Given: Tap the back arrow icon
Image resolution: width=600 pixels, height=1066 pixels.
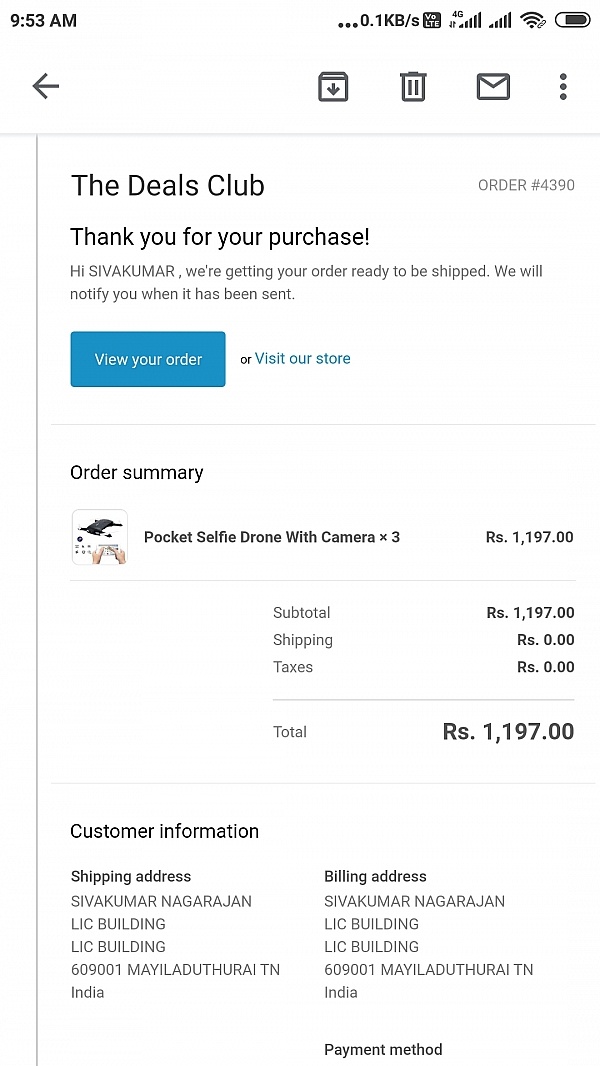Looking at the screenshot, I should [46, 87].
